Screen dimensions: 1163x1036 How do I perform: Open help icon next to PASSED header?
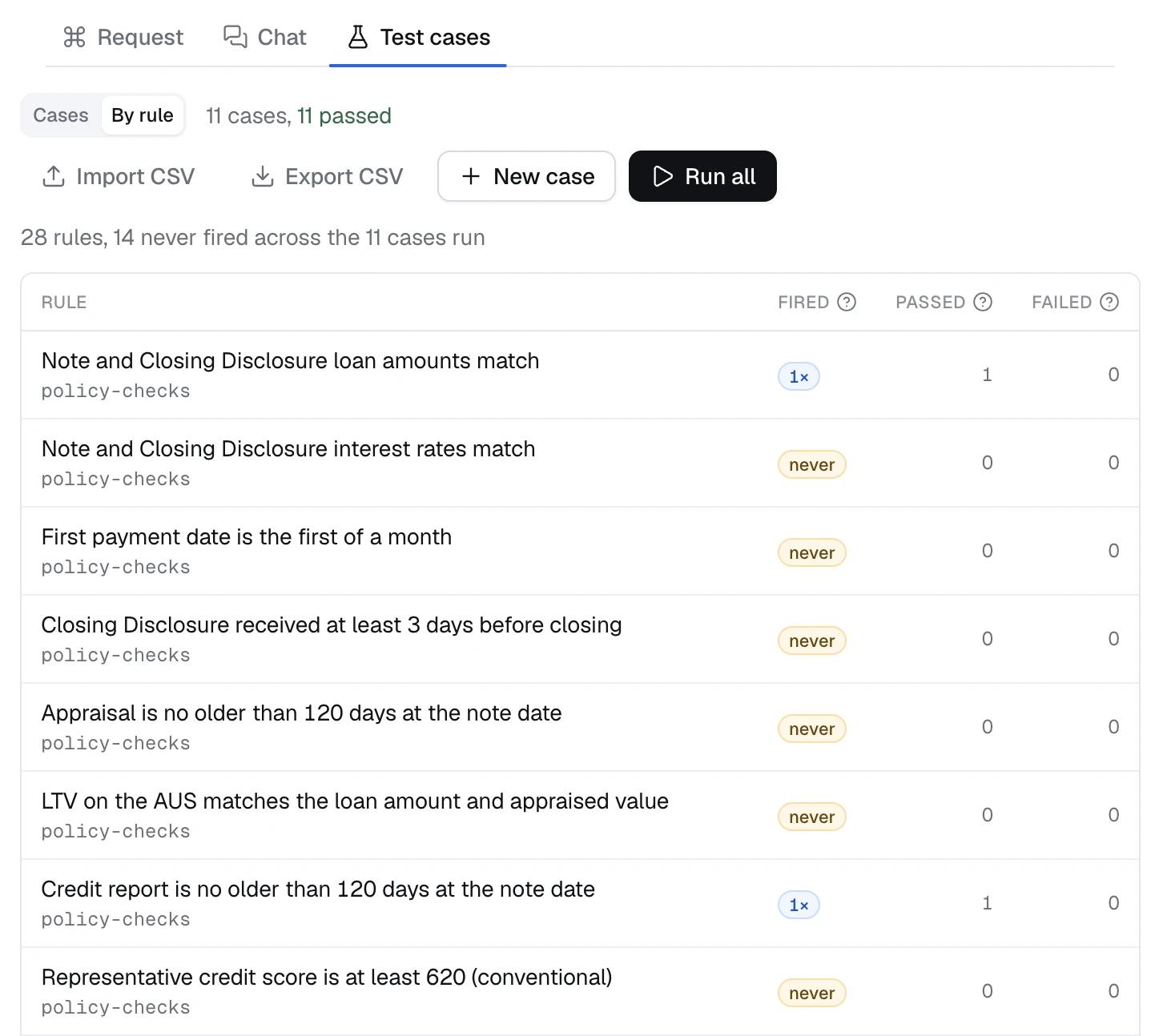pos(983,302)
